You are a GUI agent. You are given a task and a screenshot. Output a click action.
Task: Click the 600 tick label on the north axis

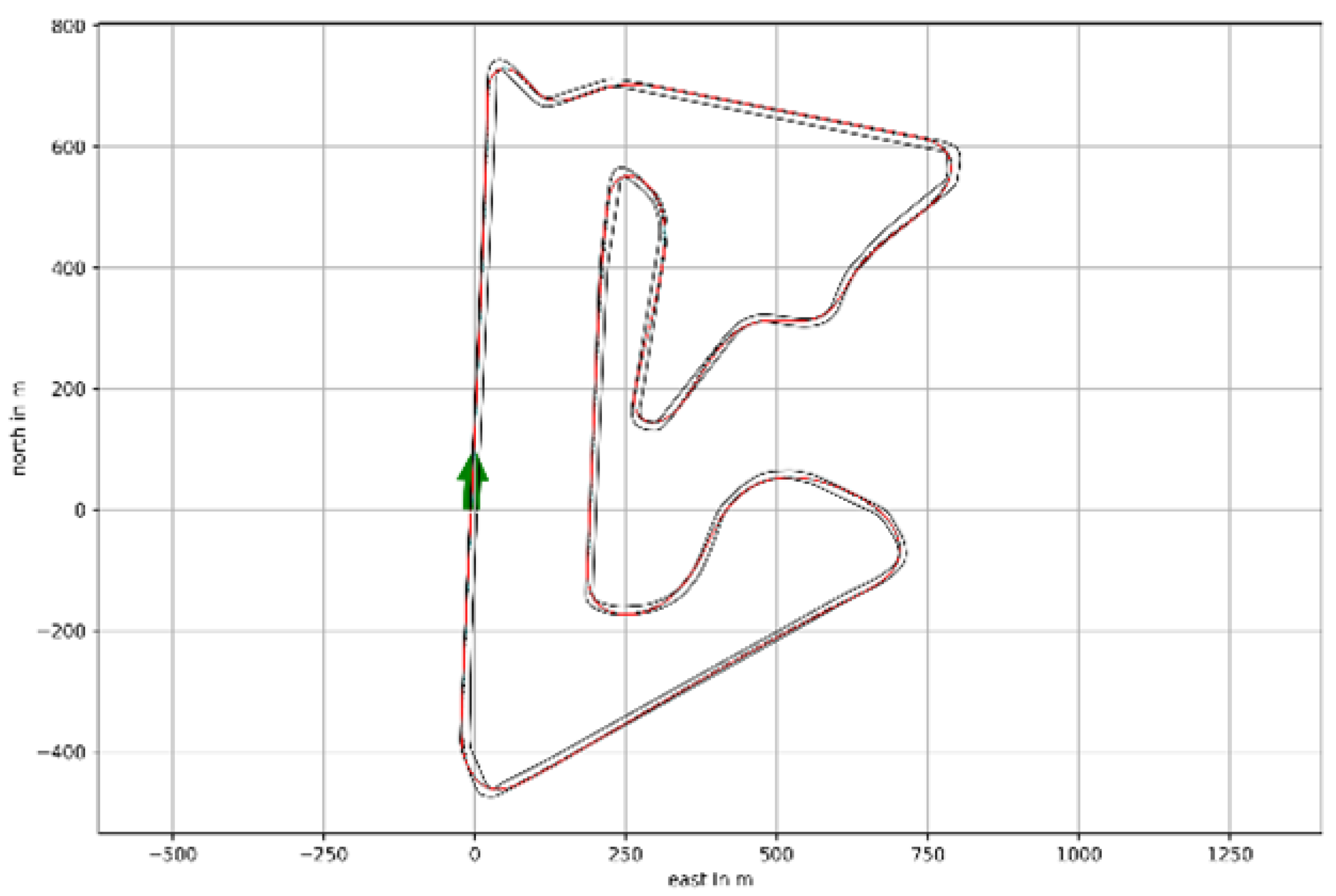click(x=68, y=148)
